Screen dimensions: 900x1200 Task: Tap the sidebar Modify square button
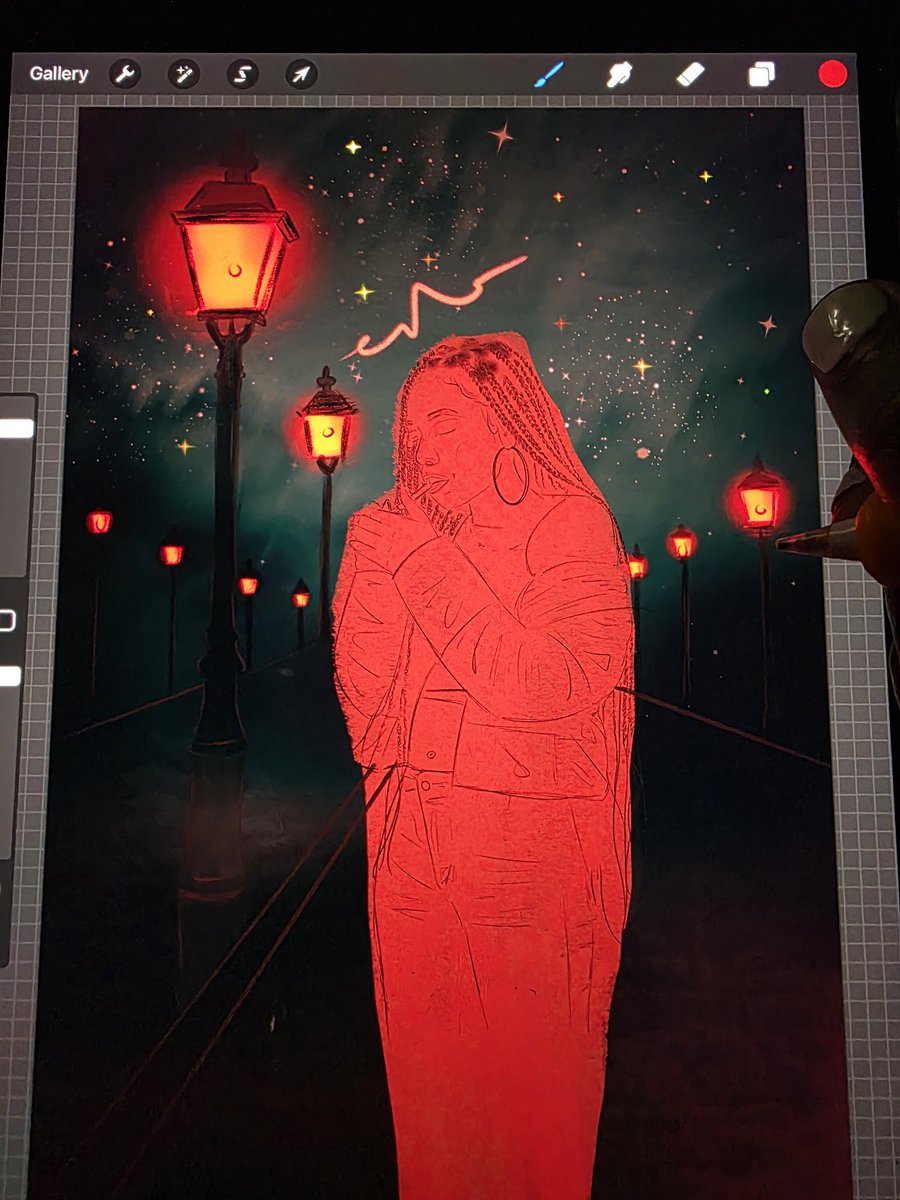pos(6,621)
